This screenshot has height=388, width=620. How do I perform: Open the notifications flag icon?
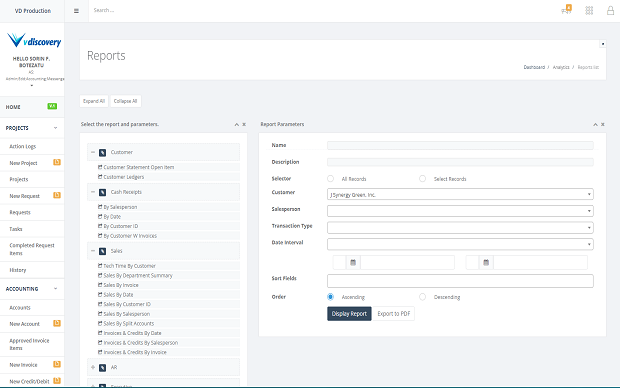click(567, 9)
